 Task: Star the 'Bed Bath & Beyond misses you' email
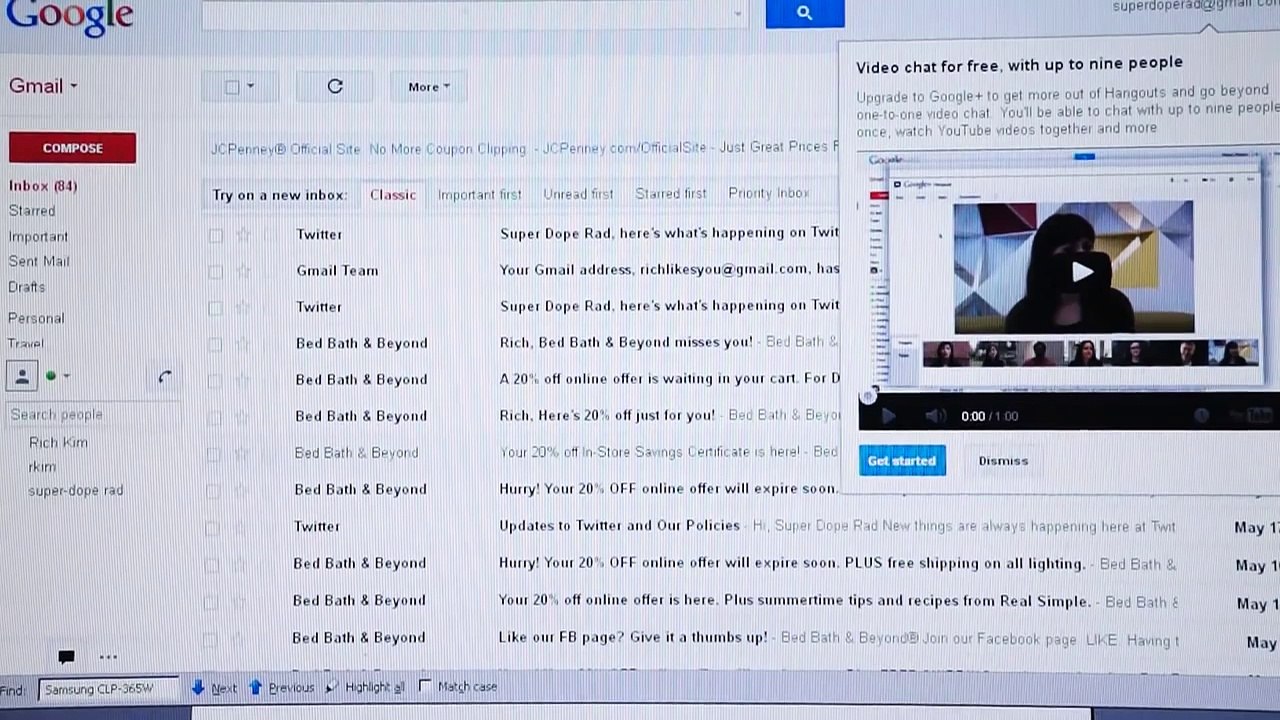click(243, 344)
